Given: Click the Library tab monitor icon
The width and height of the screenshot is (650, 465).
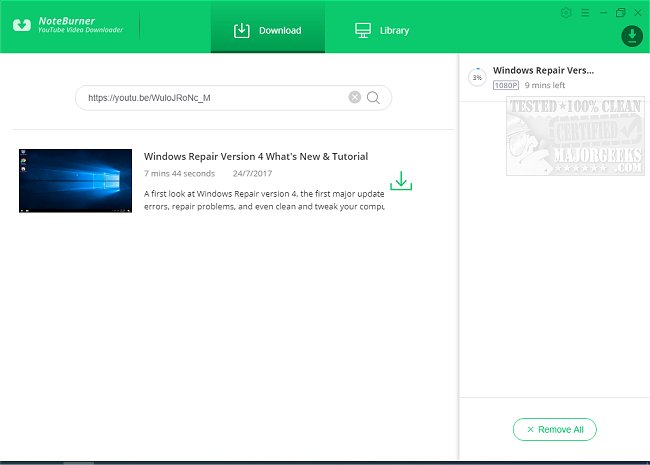Looking at the screenshot, I should coord(363,30).
